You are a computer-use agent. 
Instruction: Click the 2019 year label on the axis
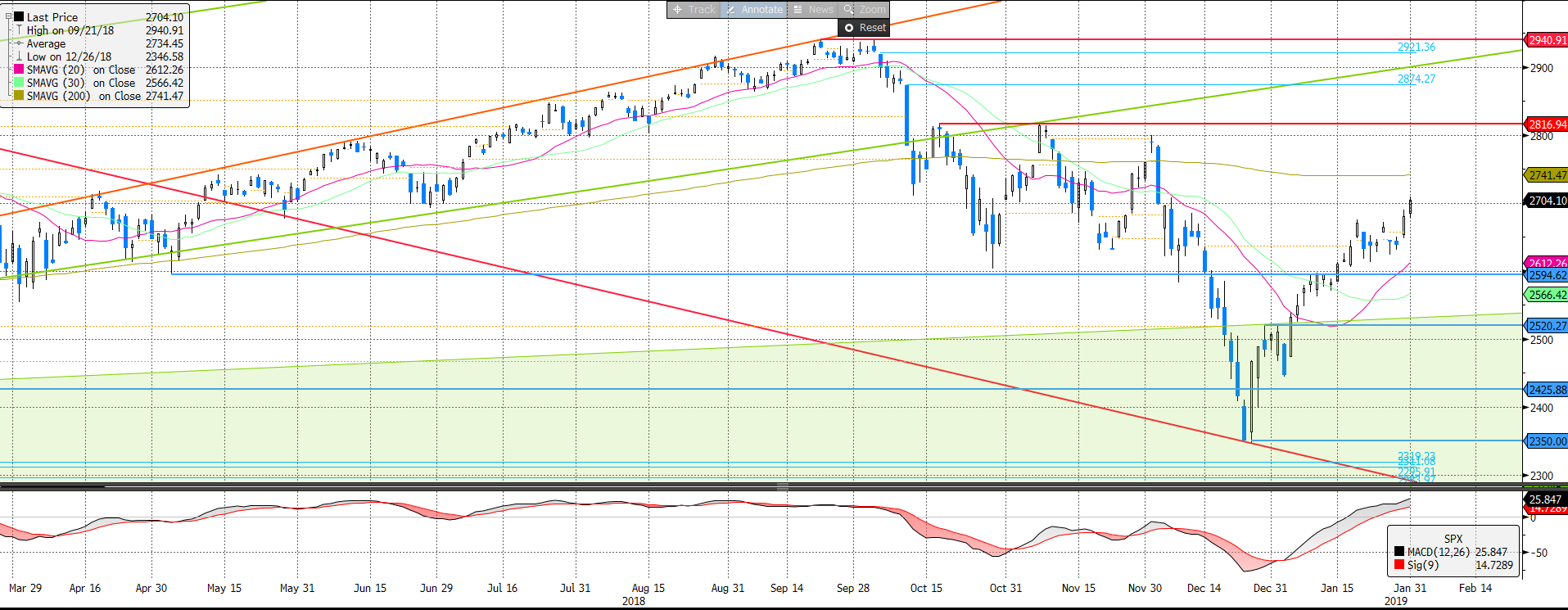pos(1396,601)
